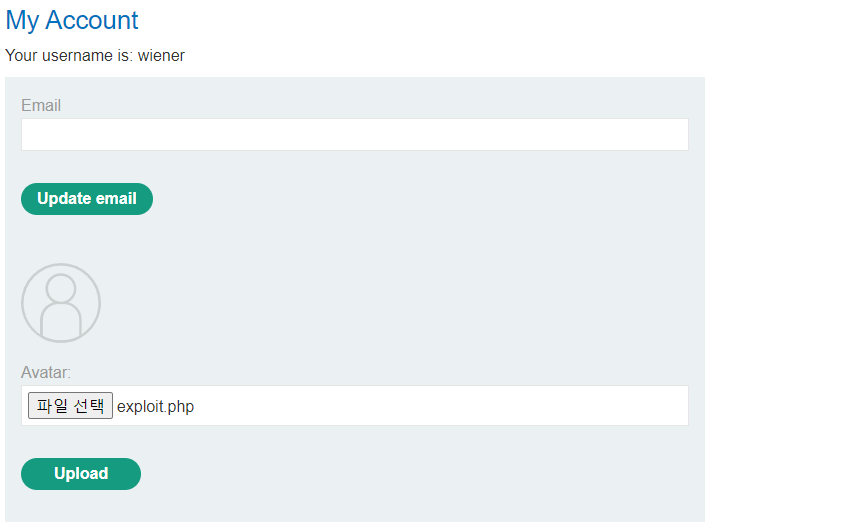The width and height of the screenshot is (843, 529).
Task: Focus the empty Email input box
Action: 354,134
